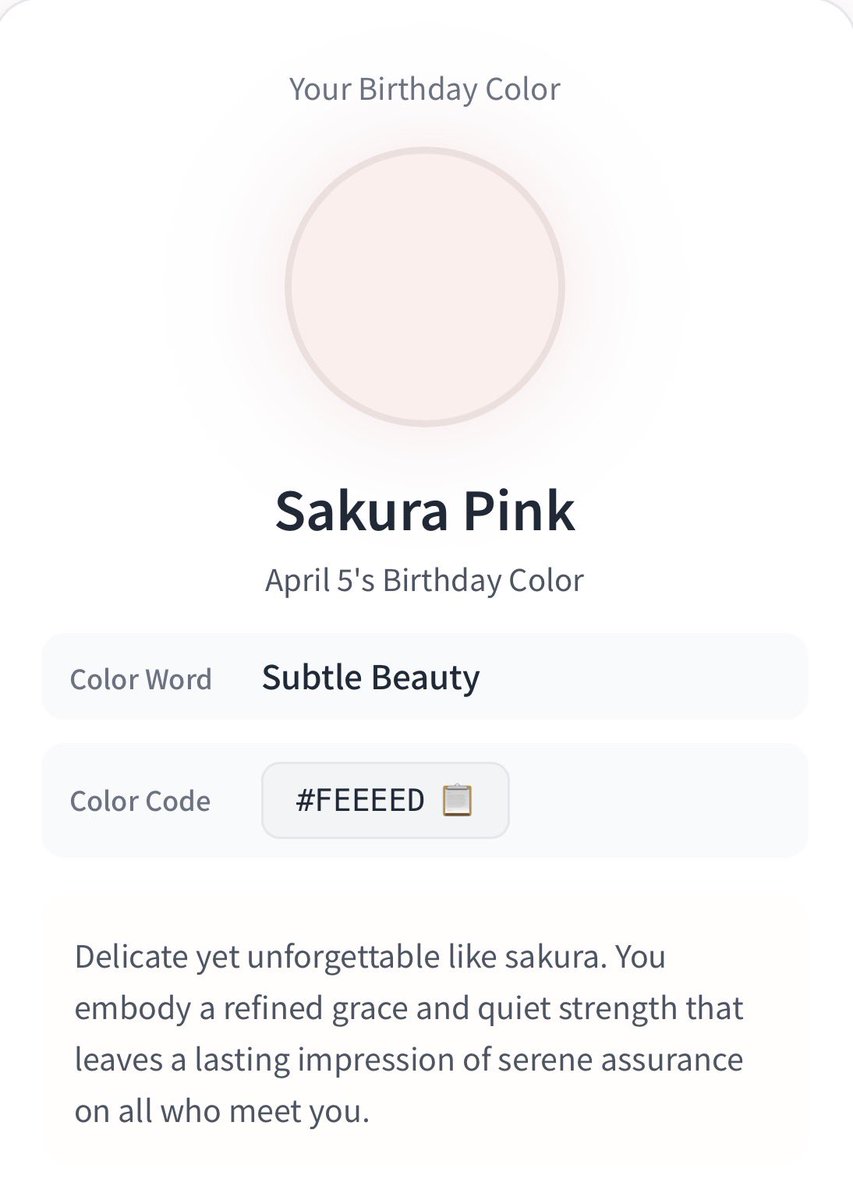This screenshot has height=1200, width=853.
Task: Click empty space in the Color Word row
Action: point(640,678)
